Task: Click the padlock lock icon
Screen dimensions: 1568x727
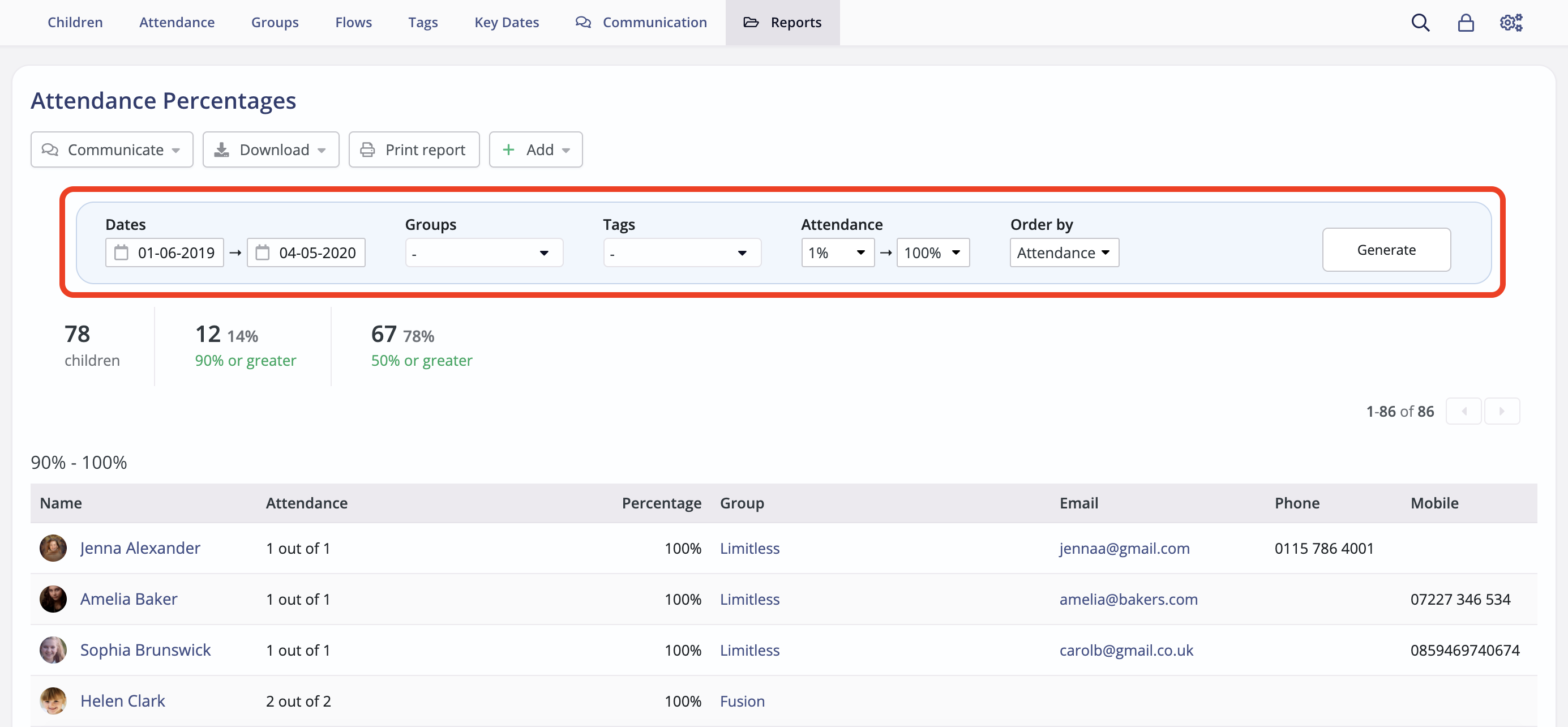Action: (1465, 23)
